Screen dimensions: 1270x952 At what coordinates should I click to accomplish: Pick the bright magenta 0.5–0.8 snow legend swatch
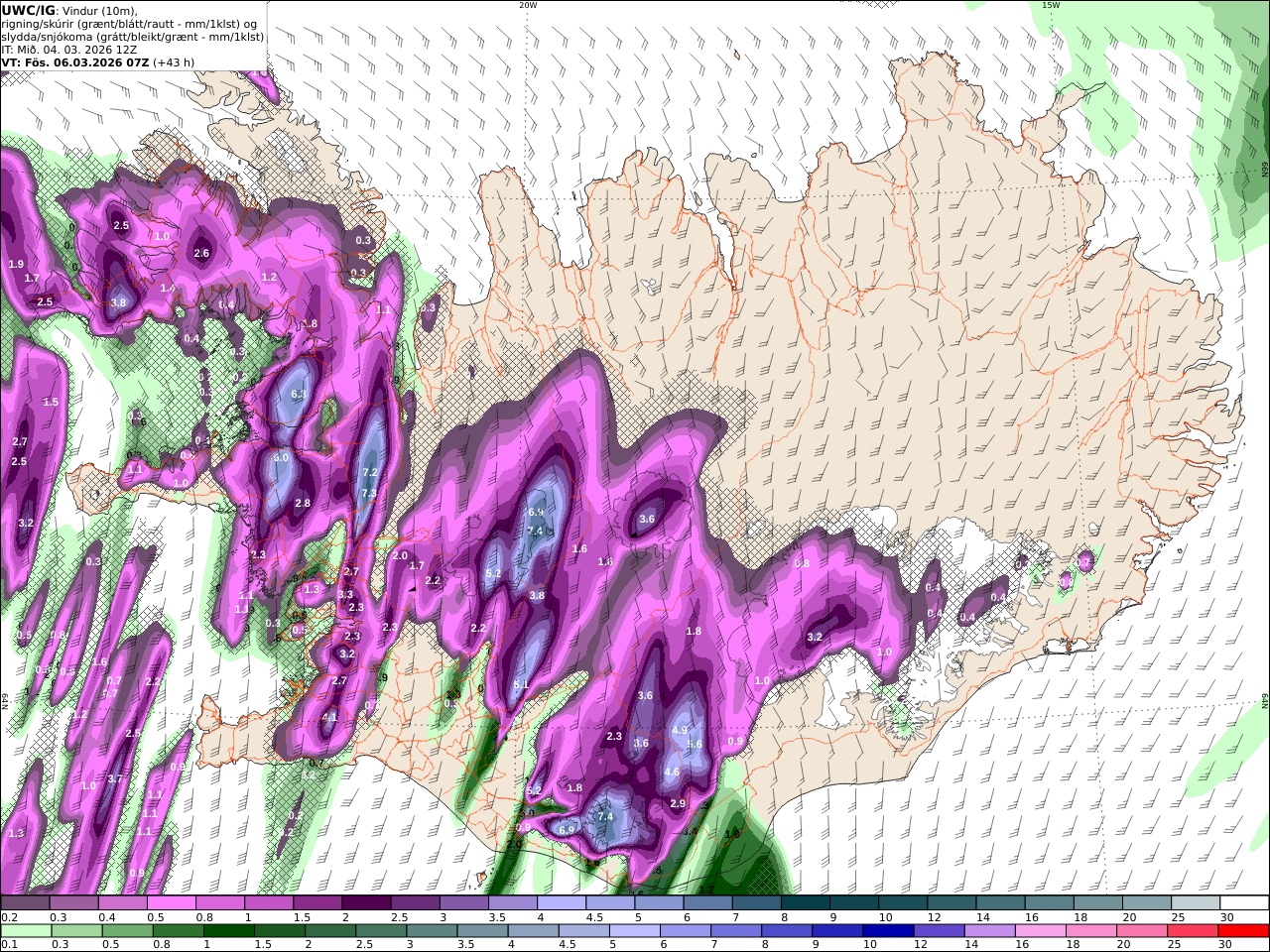tap(171, 903)
